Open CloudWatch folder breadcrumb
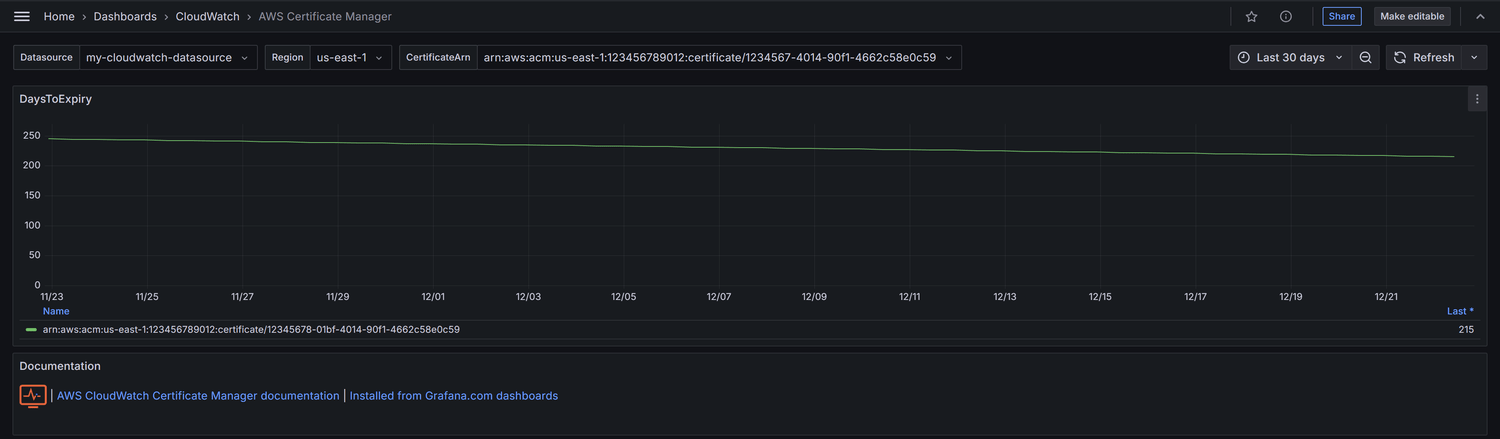The height and width of the screenshot is (439, 1500). point(207,17)
